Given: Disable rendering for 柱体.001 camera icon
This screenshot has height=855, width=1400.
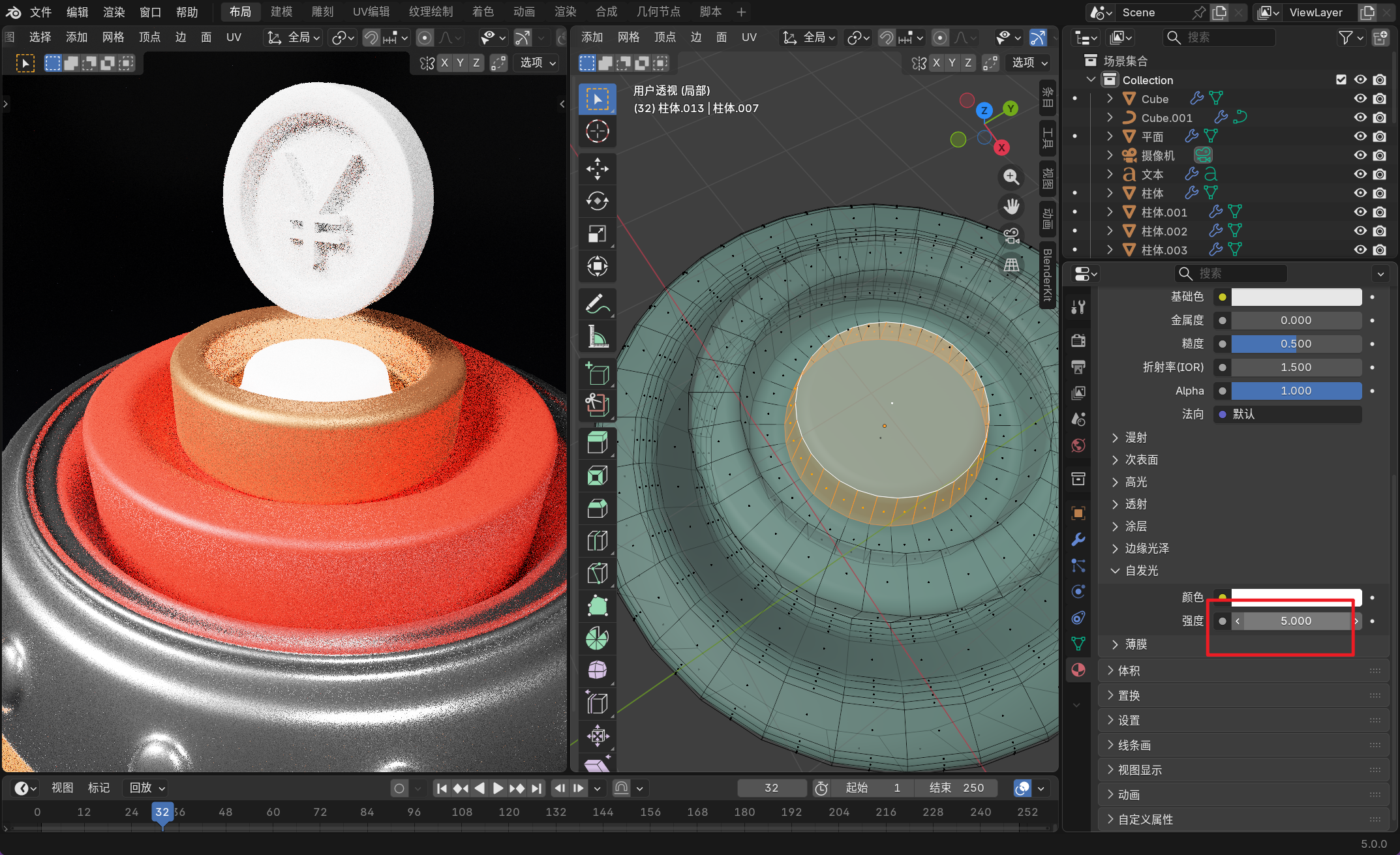Looking at the screenshot, I should [x=1380, y=212].
